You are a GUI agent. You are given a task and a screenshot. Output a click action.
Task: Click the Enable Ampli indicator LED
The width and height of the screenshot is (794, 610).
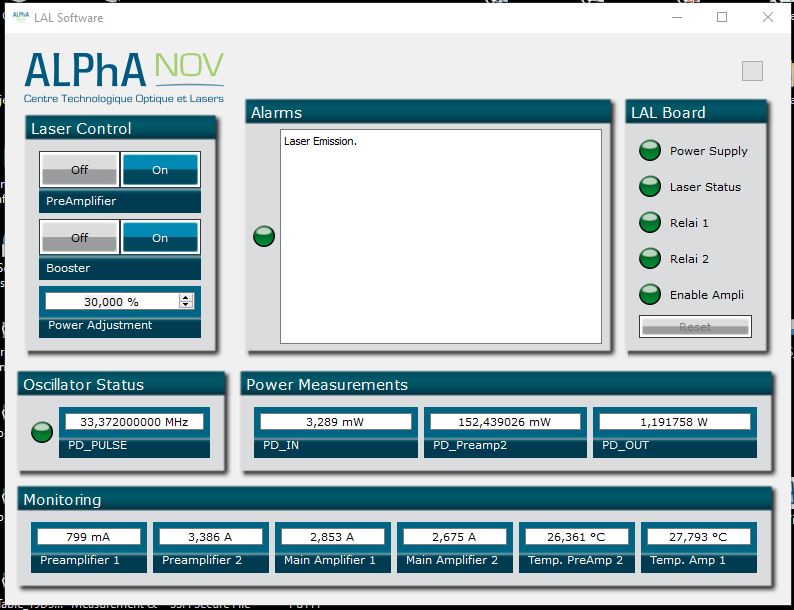point(650,295)
